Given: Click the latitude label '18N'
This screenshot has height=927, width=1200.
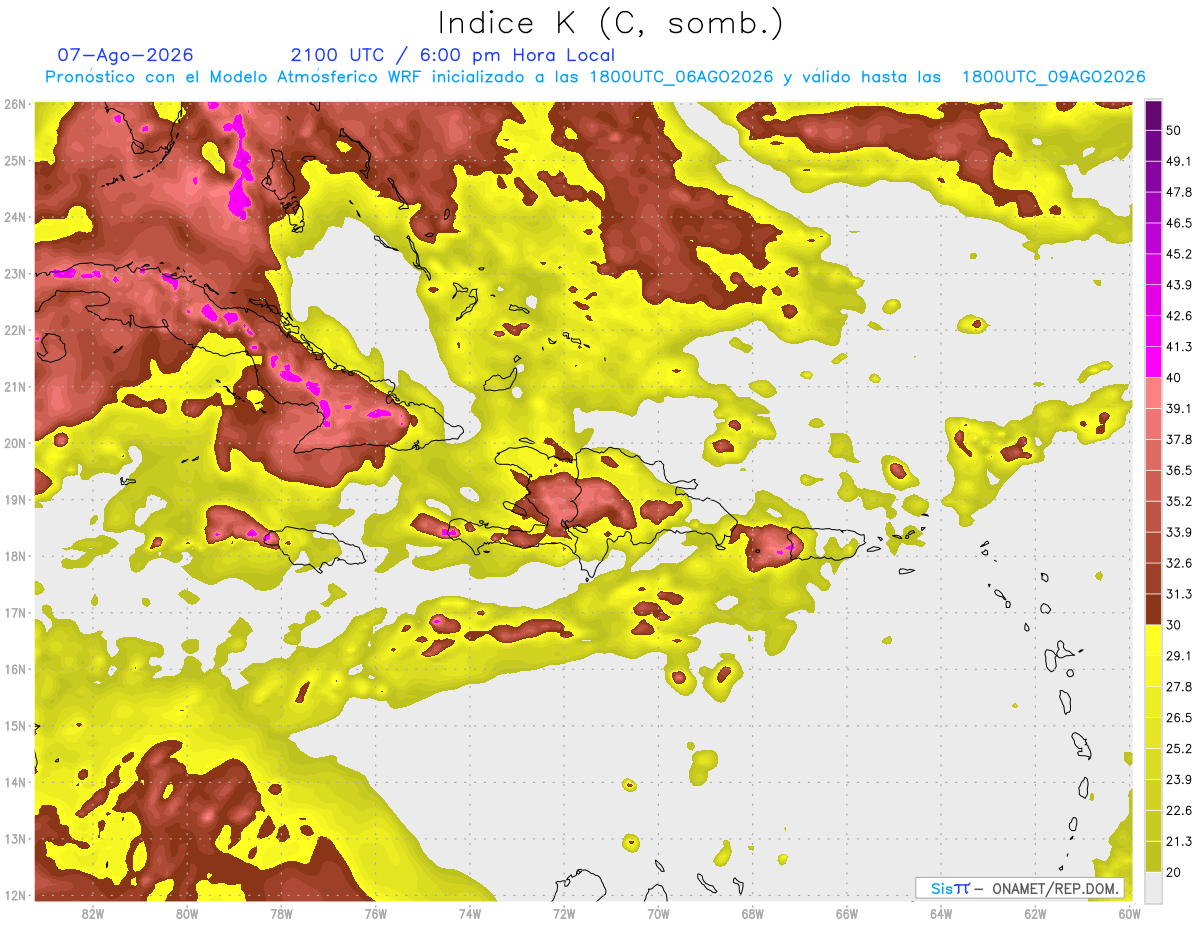Looking at the screenshot, I should [x=14, y=556].
